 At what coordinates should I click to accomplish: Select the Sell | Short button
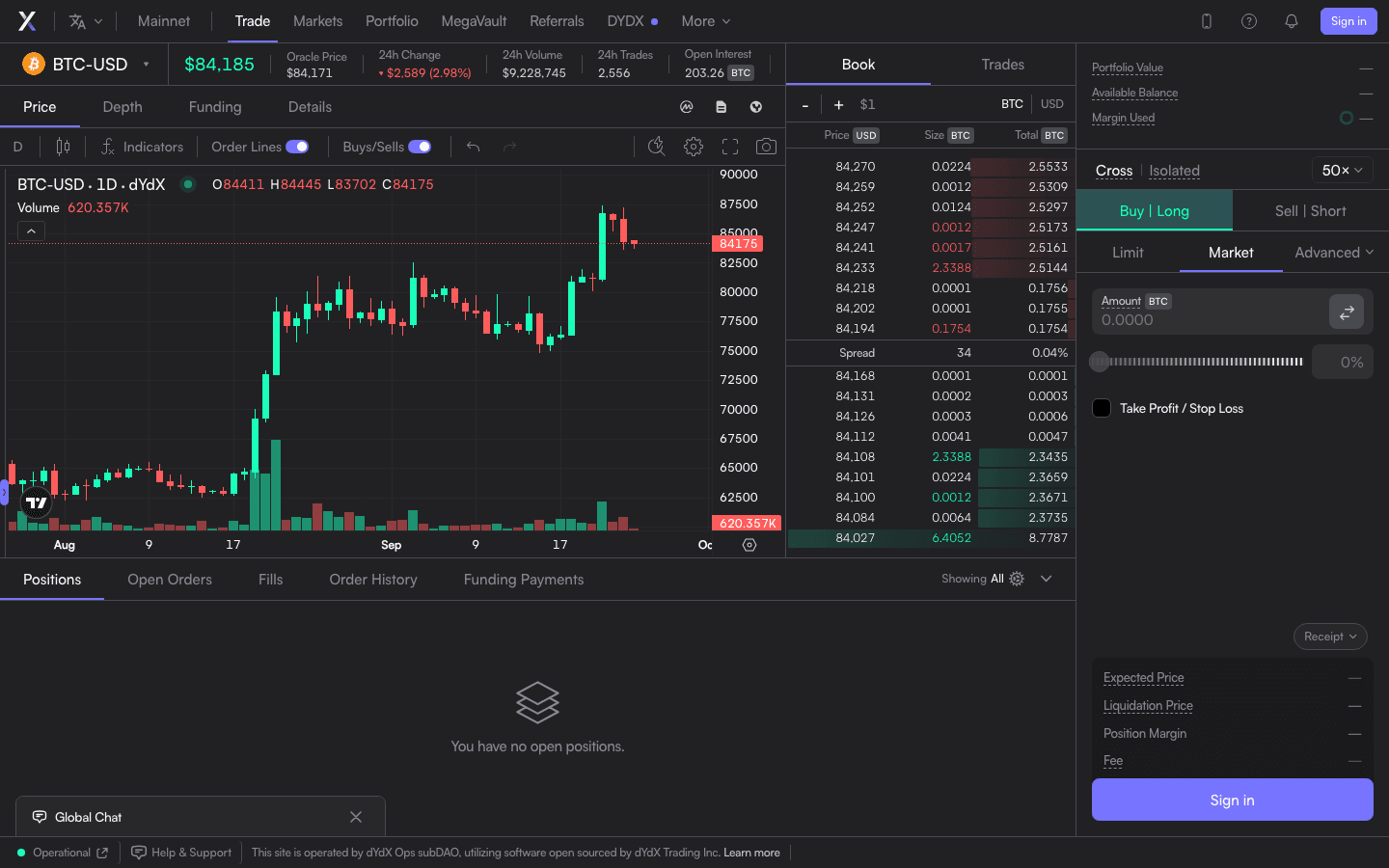1311,211
